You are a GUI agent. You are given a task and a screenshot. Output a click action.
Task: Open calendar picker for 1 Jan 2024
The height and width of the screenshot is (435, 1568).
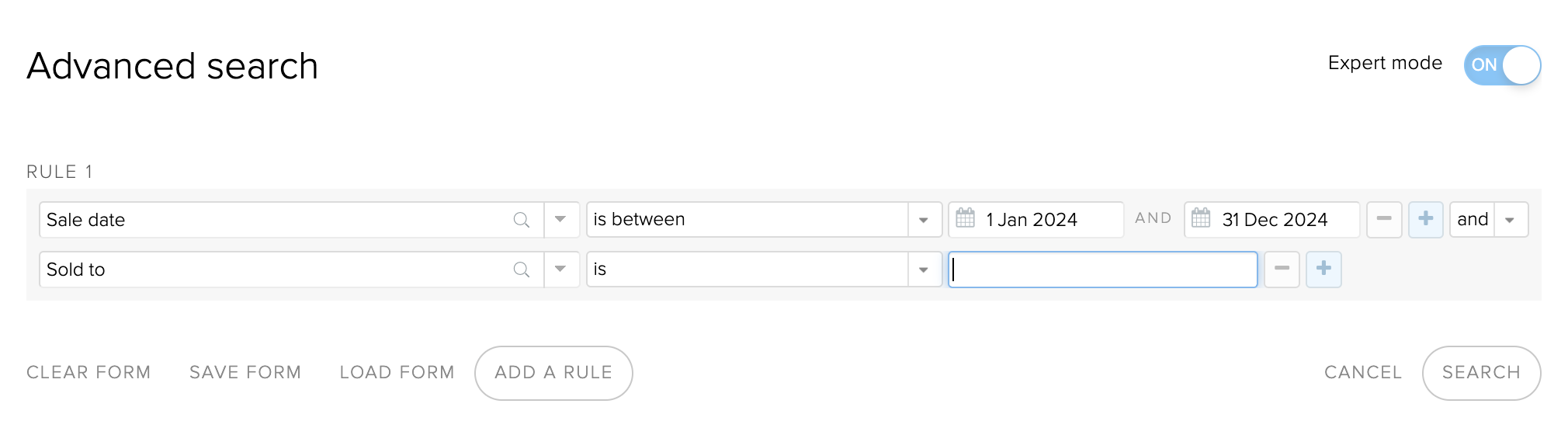click(x=965, y=218)
